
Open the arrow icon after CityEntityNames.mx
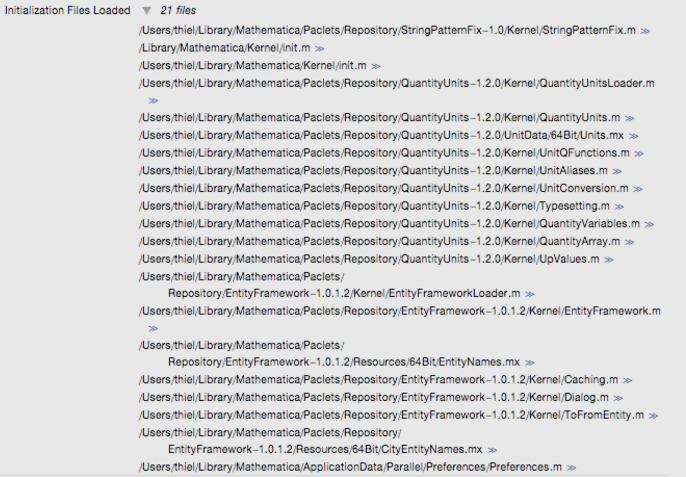click(x=492, y=450)
